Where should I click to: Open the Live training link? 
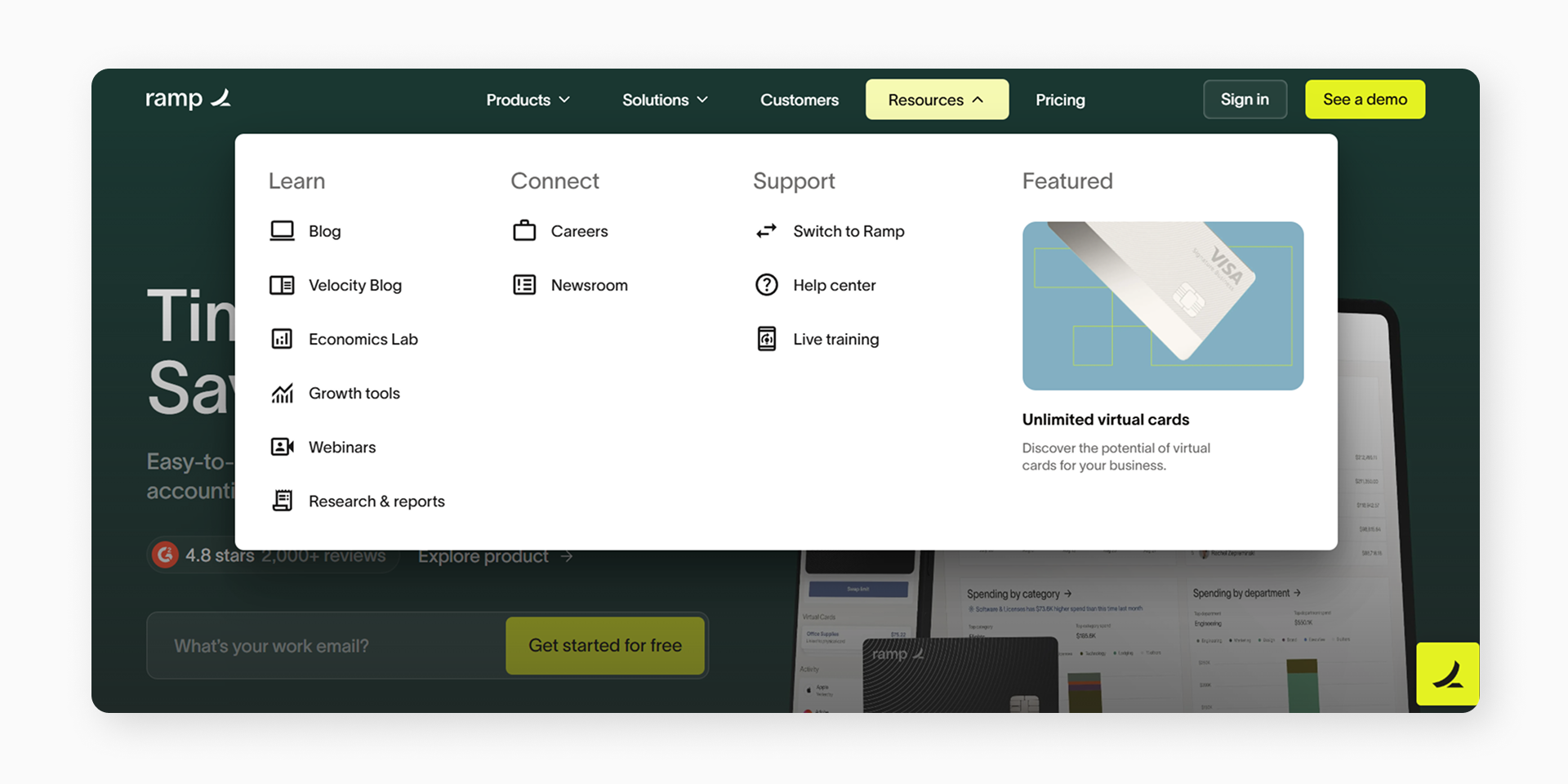tap(835, 339)
